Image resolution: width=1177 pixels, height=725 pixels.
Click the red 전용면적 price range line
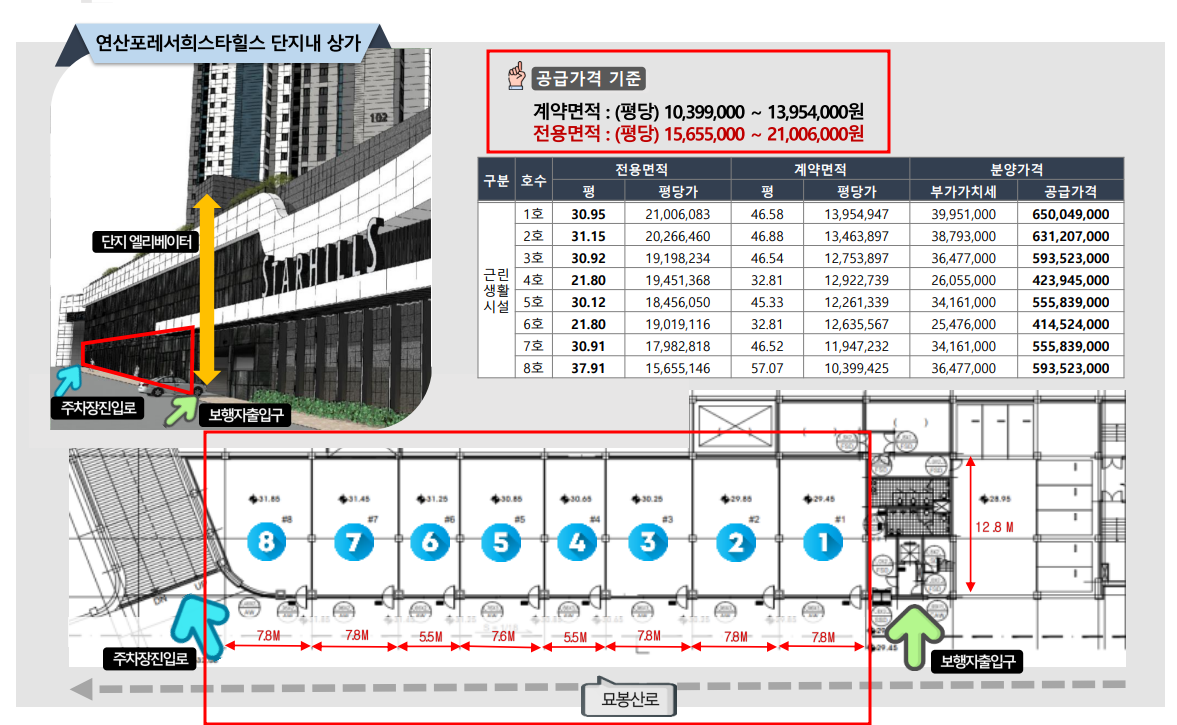tap(698, 134)
